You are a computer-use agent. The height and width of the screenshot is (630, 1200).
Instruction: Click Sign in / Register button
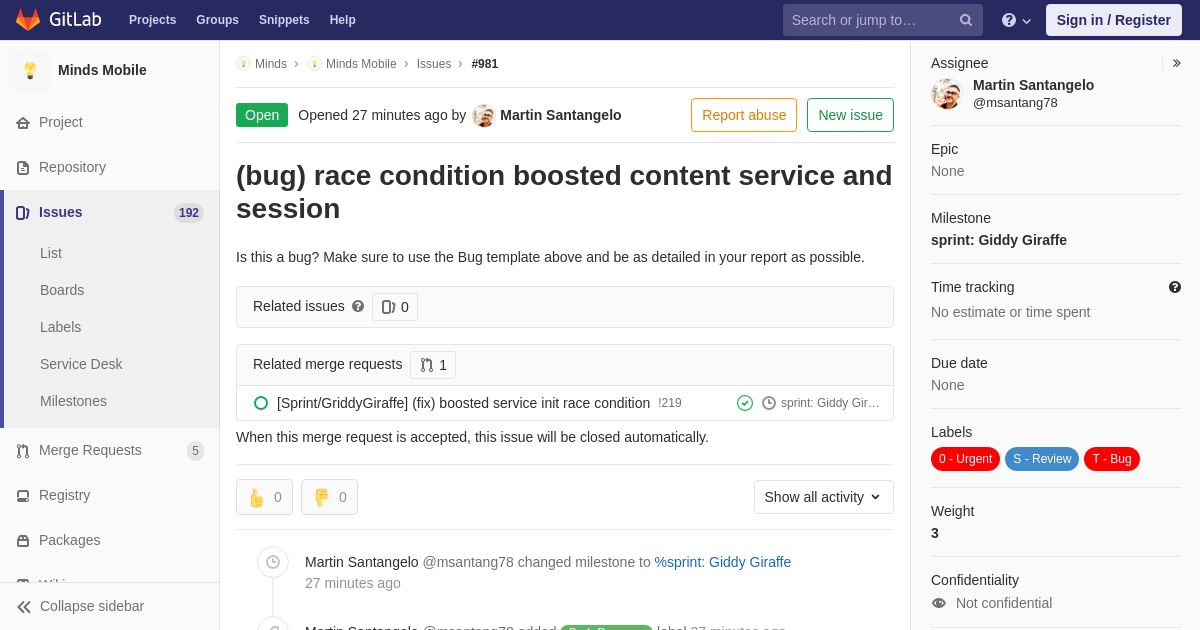(1114, 20)
